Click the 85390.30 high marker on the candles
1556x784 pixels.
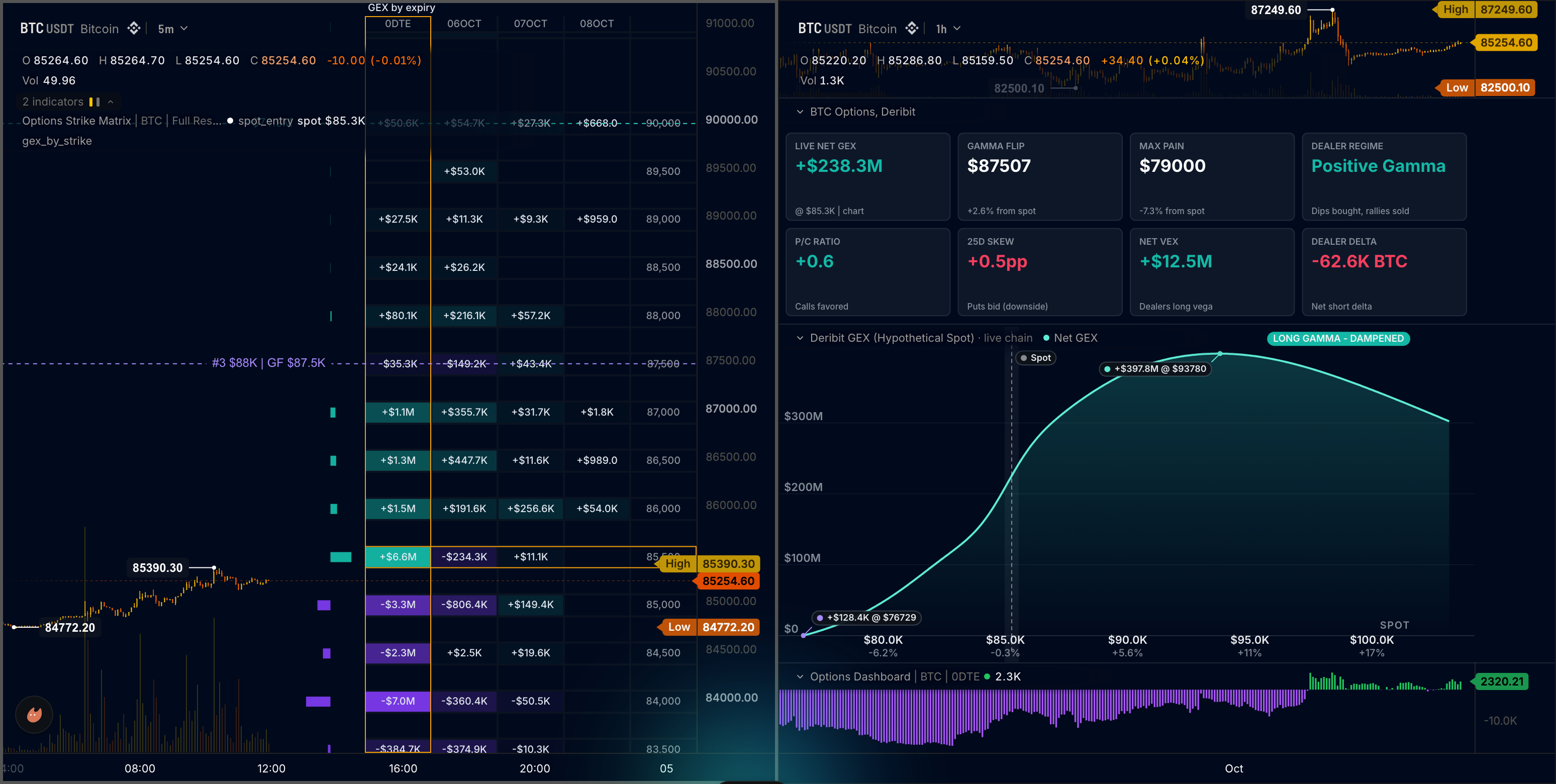pos(157,568)
